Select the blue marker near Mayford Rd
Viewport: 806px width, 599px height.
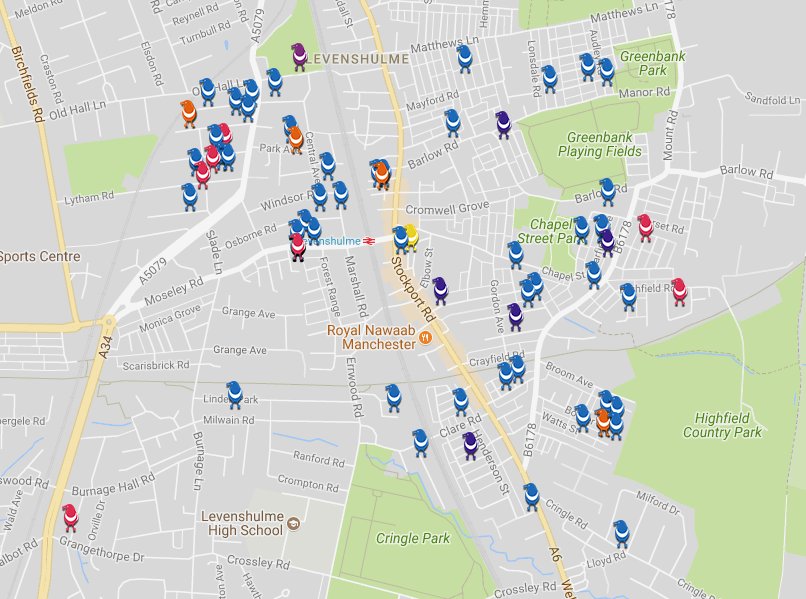[x=452, y=123]
